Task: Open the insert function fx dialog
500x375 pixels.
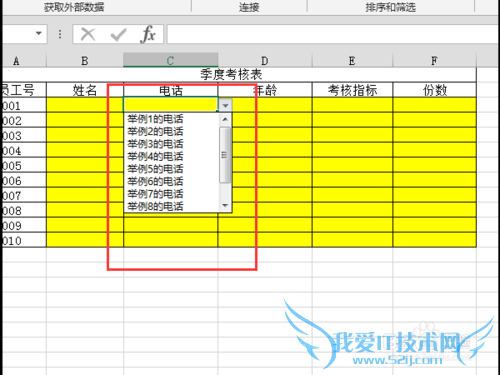Action: tap(148, 34)
